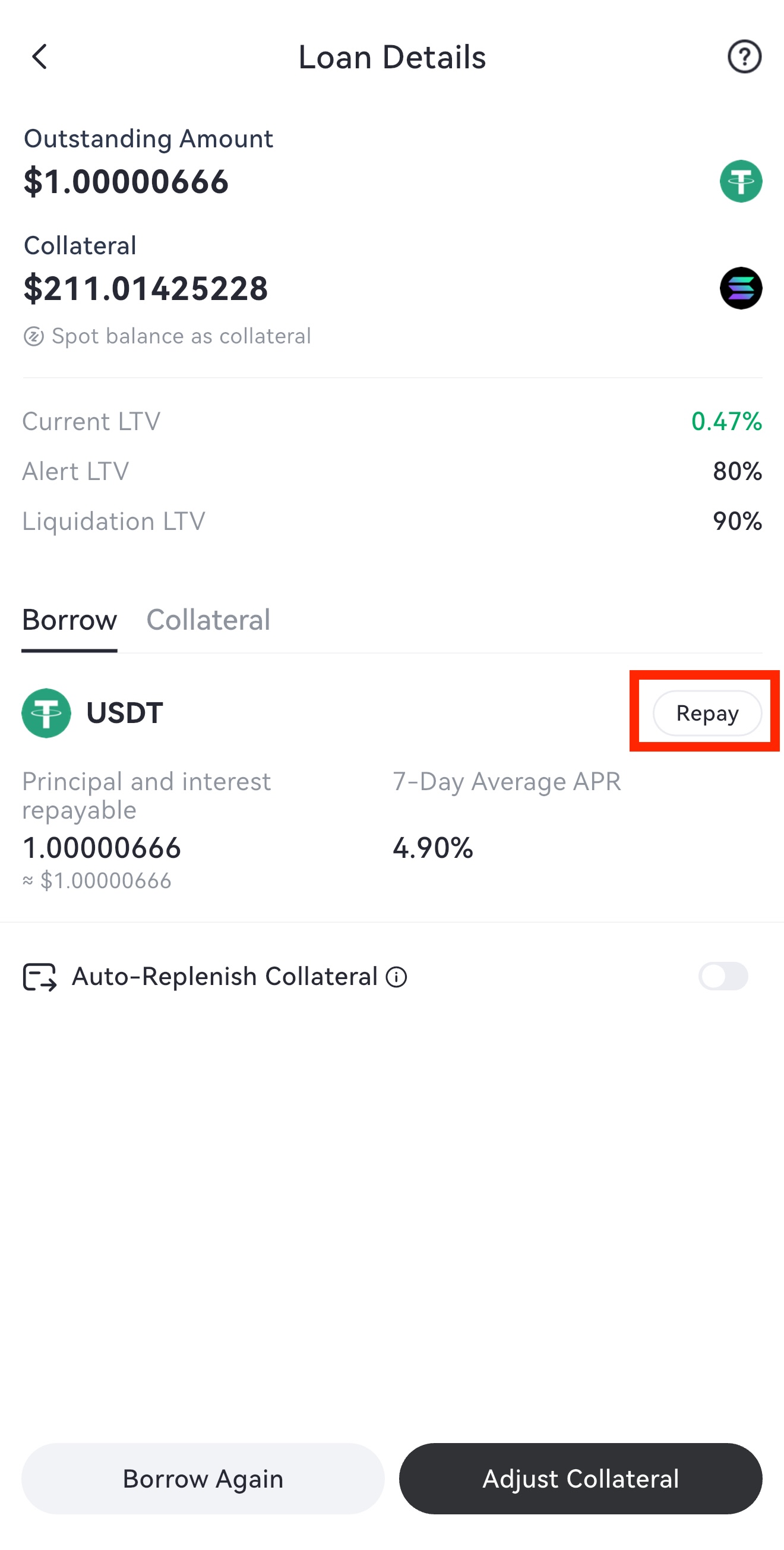Tap the Auto-Replenish Collateral transfer icon

point(40,977)
